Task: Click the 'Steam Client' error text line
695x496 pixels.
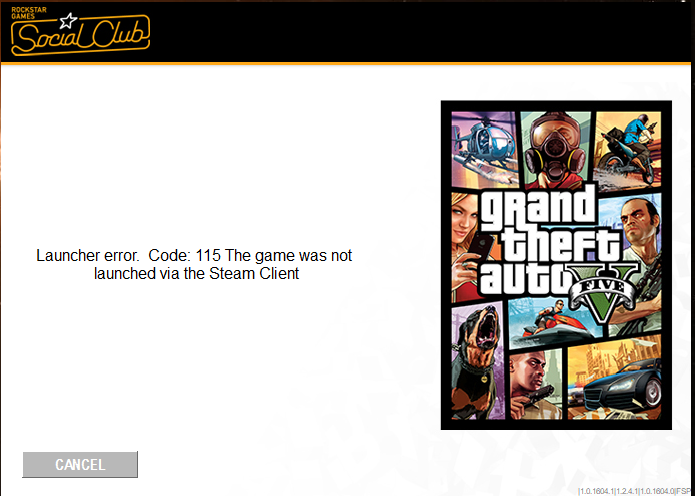Action: click(x=196, y=273)
